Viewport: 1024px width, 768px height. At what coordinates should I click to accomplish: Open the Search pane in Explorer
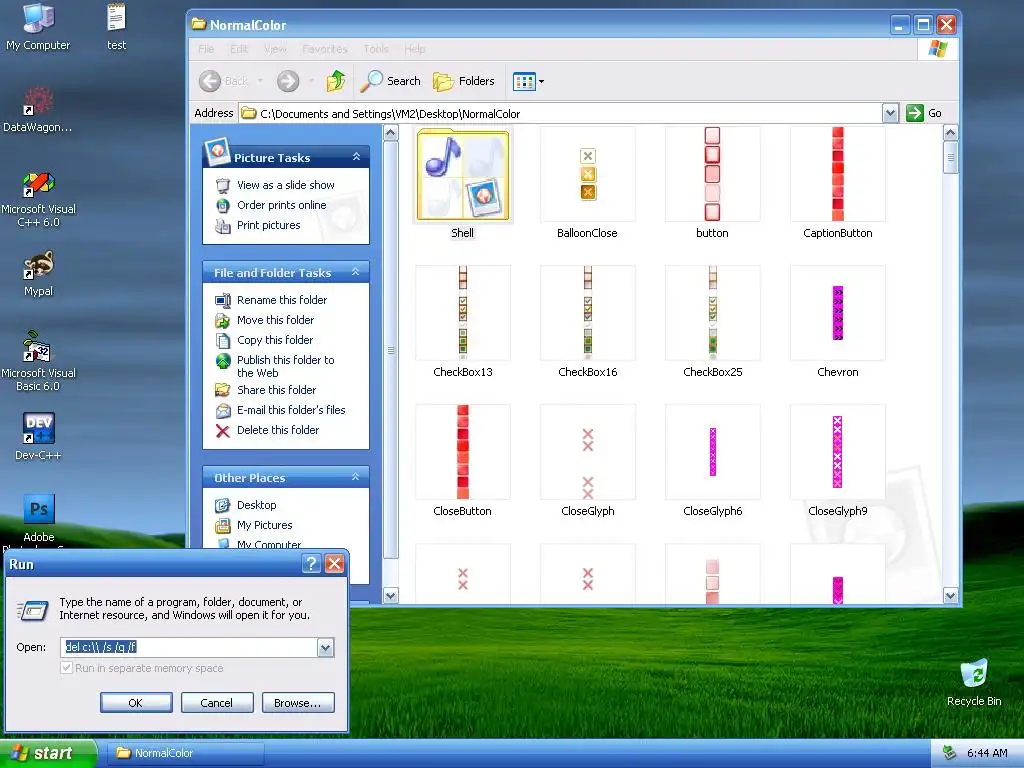pos(391,81)
